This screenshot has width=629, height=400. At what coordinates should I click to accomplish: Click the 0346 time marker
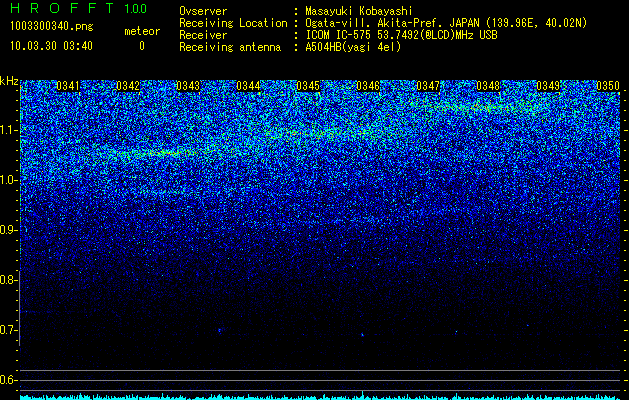[x=368, y=86]
